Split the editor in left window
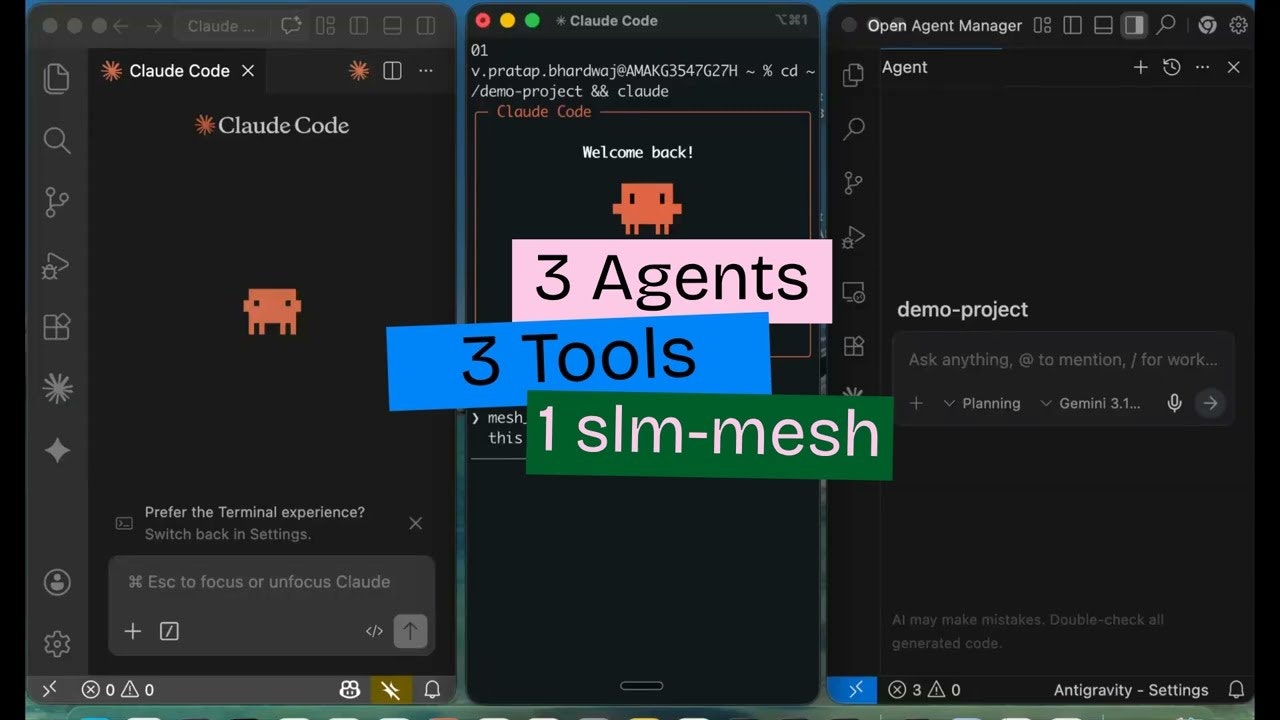The width and height of the screenshot is (1280, 720). click(392, 70)
